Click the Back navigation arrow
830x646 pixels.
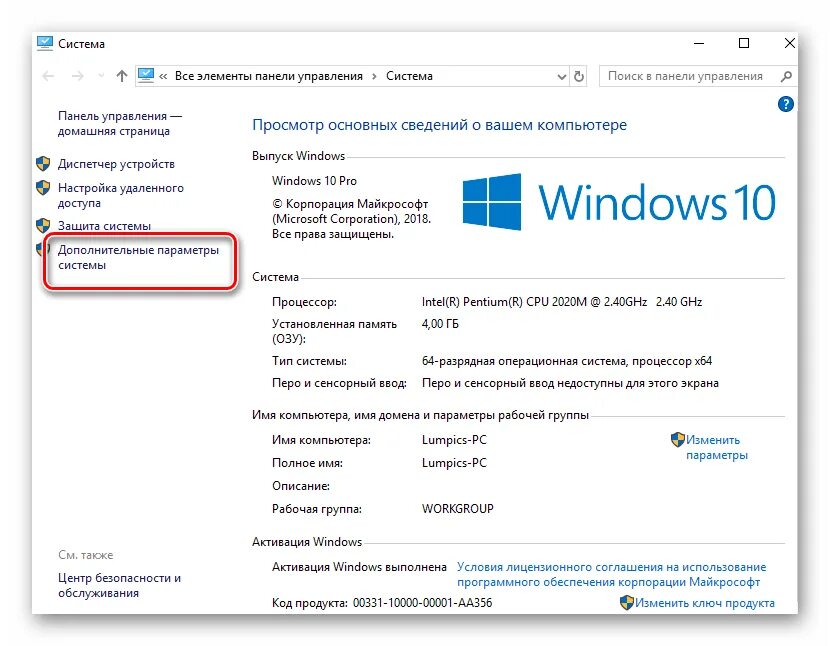(x=48, y=76)
